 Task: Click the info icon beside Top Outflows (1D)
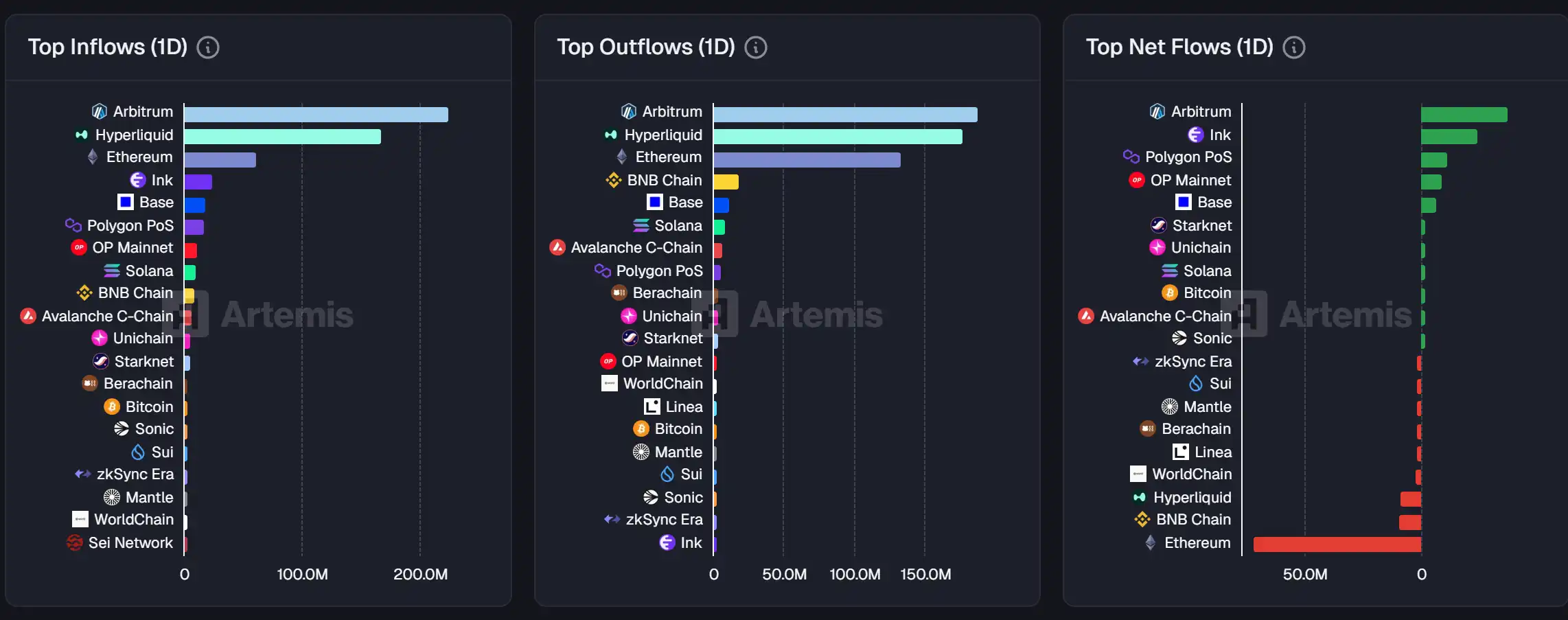(x=756, y=47)
